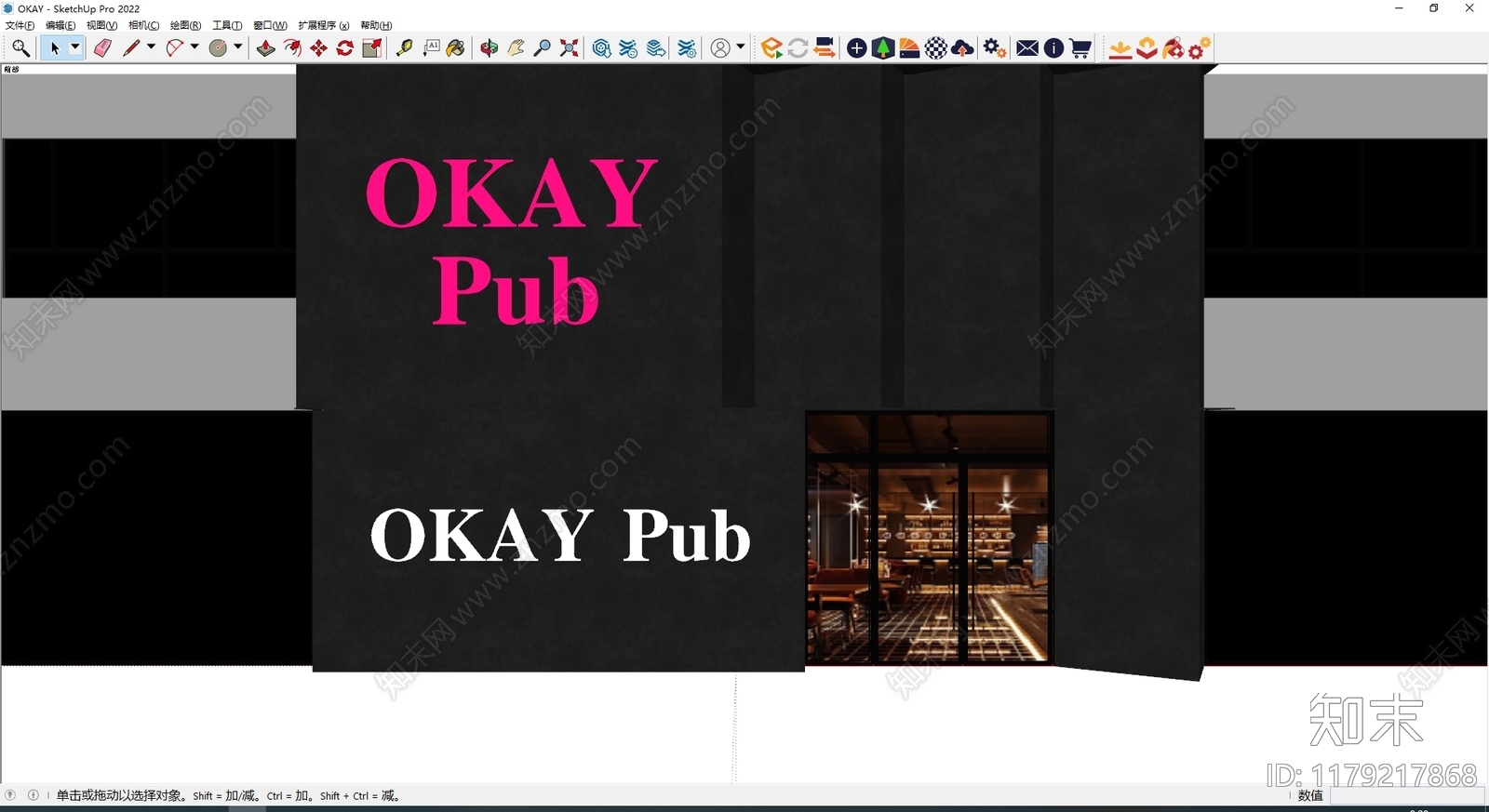Open the dark gears settings icon
This screenshot has width=1489, height=812.
pyautogui.click(x=995, y=48)
